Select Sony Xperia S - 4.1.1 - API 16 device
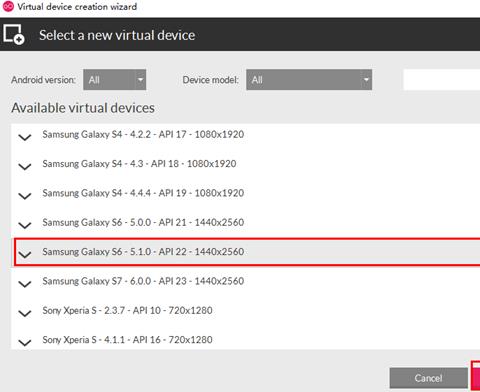Image resolution: width=480 pixels, height=392 pixels. [127, 340]
